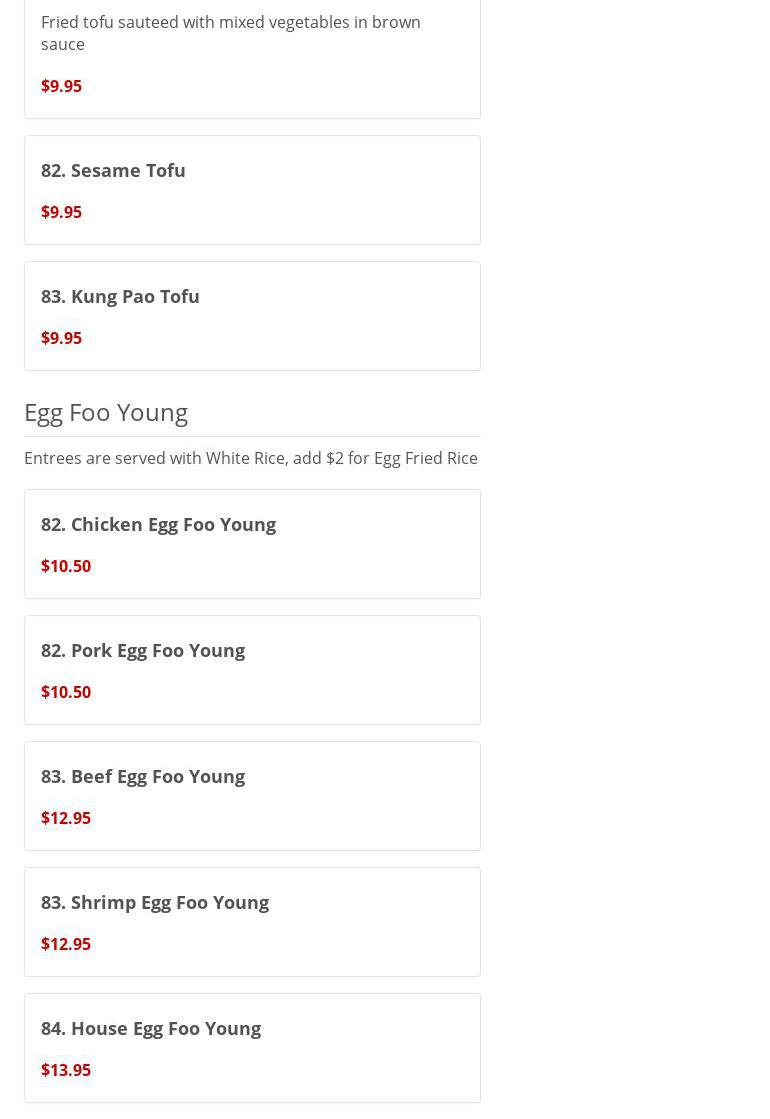Image resolution: width=770 pixels, height=1119 pixels.
Task: Select the 83. Kung Pao Tofu item
Action: click(120, 296)
